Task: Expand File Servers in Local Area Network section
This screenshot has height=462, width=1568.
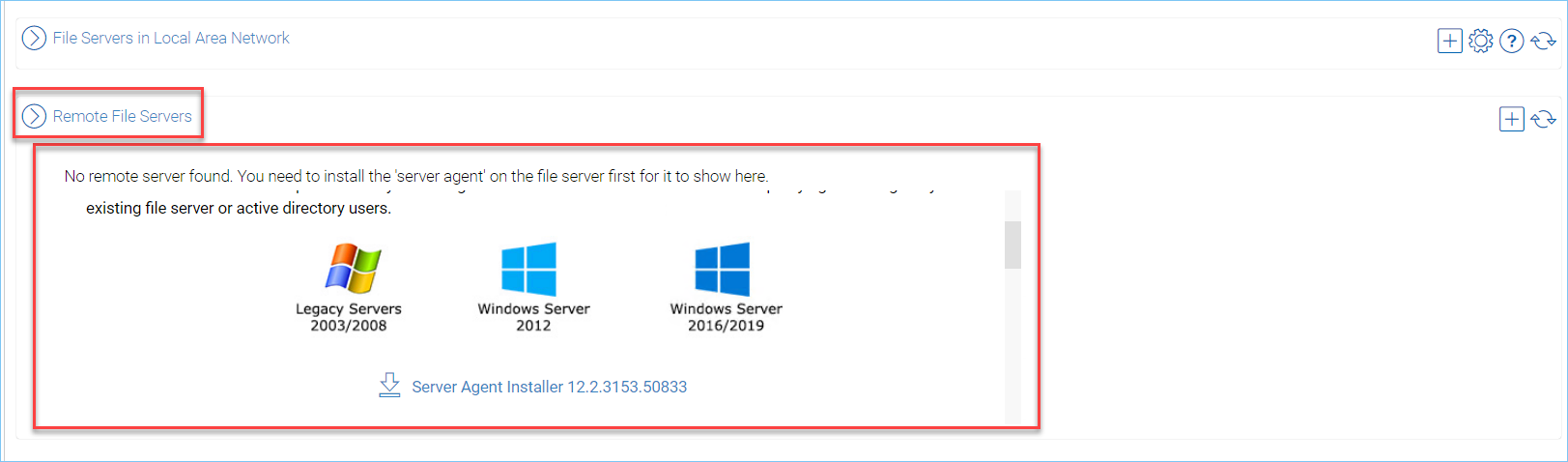Action: pyautogui.click(x=34, y=38)
